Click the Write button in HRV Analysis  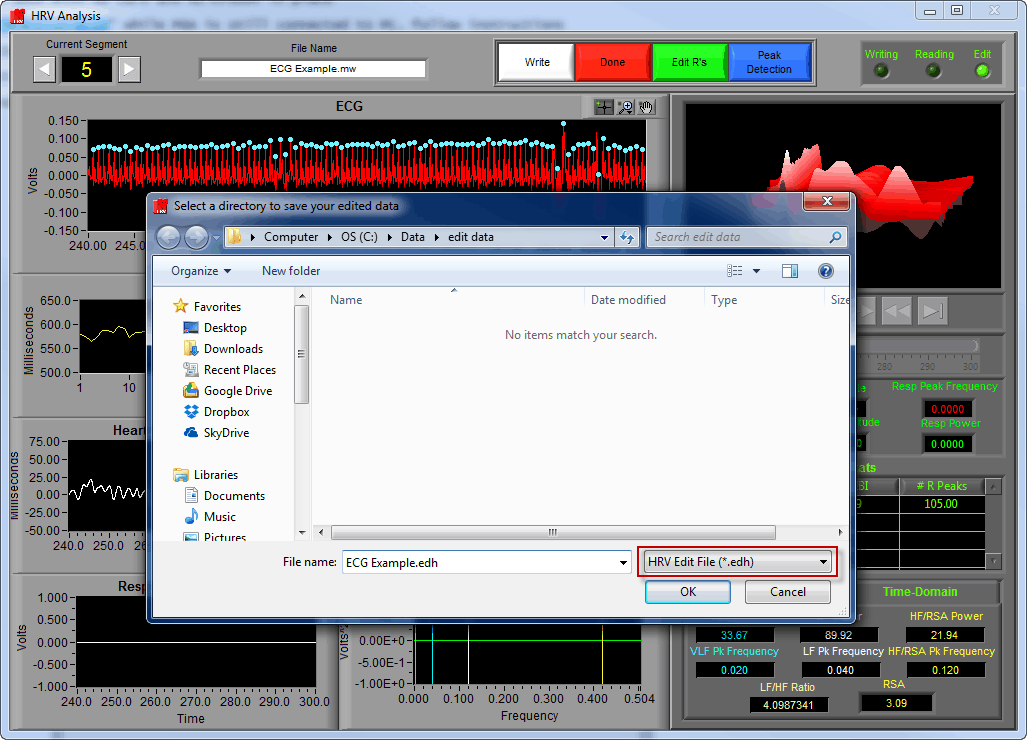click(536, 62)
